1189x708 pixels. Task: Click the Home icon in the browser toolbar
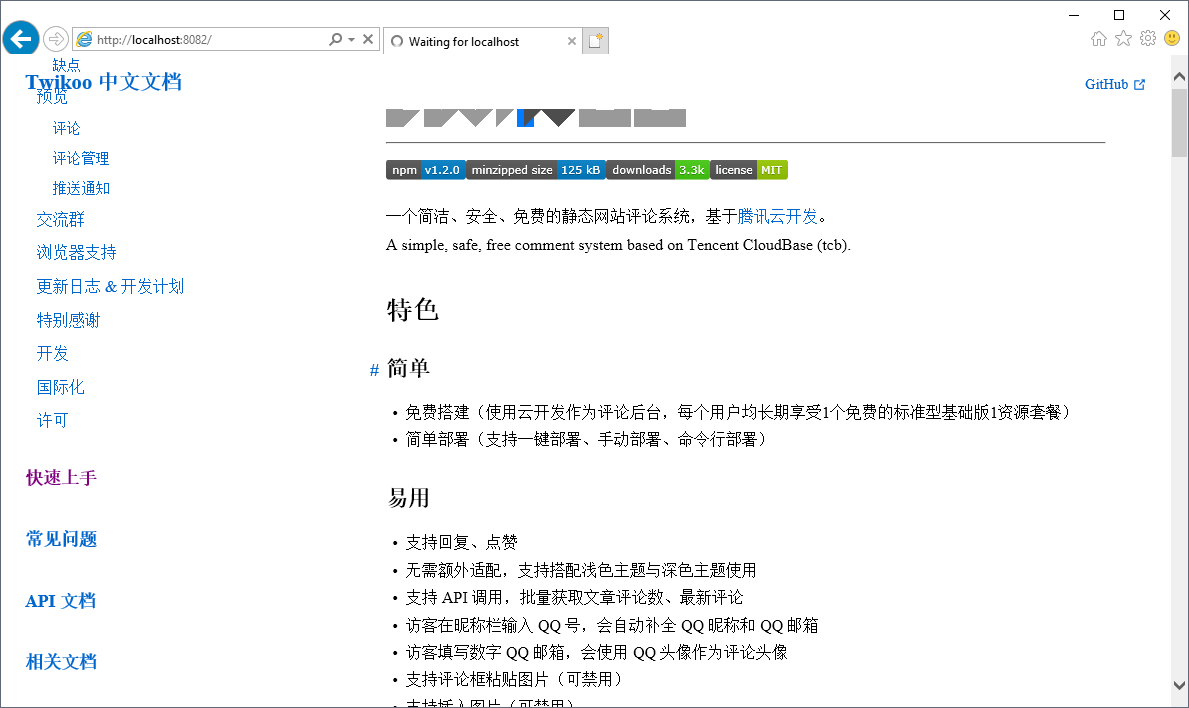[1099, 39]
